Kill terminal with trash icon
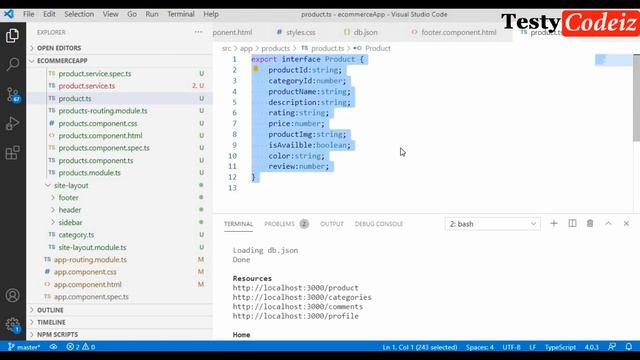 pyautogui.click(x=590, y=223)
